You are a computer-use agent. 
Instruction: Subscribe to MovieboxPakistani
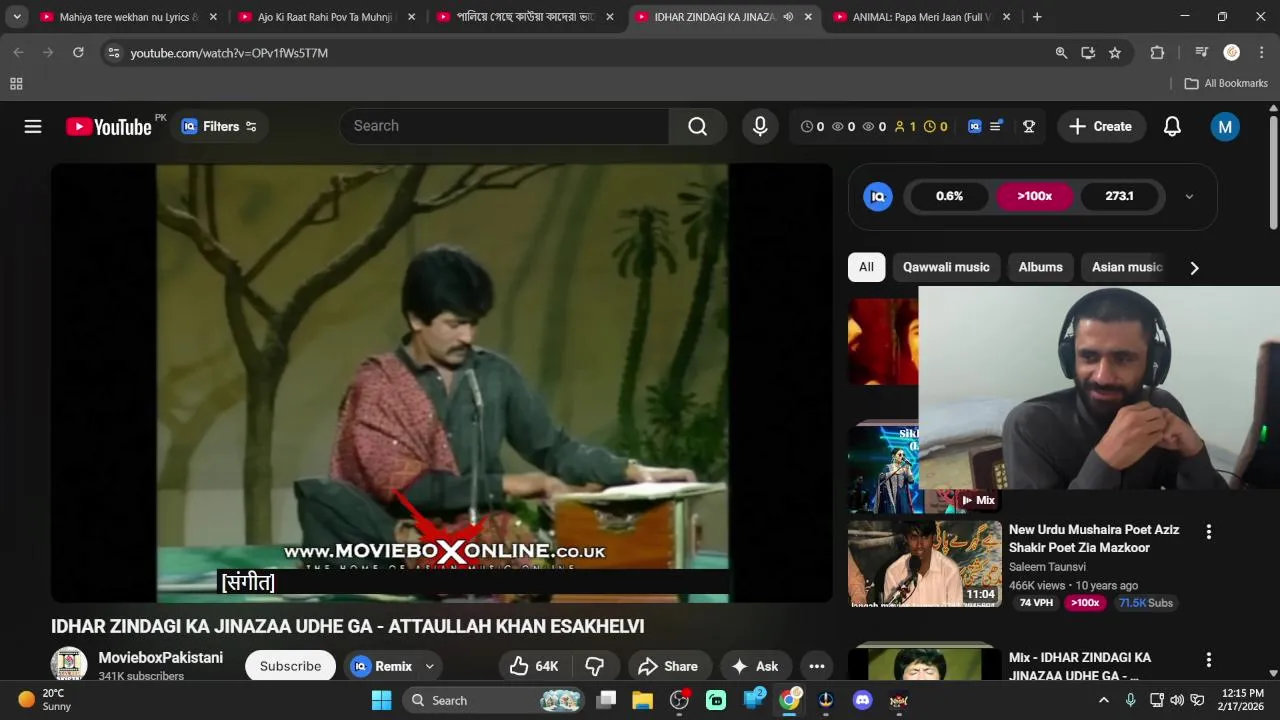pyautogui.click(x=290, y=666)
